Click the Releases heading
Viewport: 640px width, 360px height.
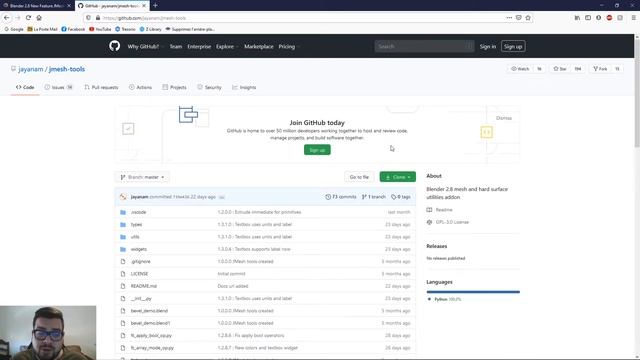437,246
